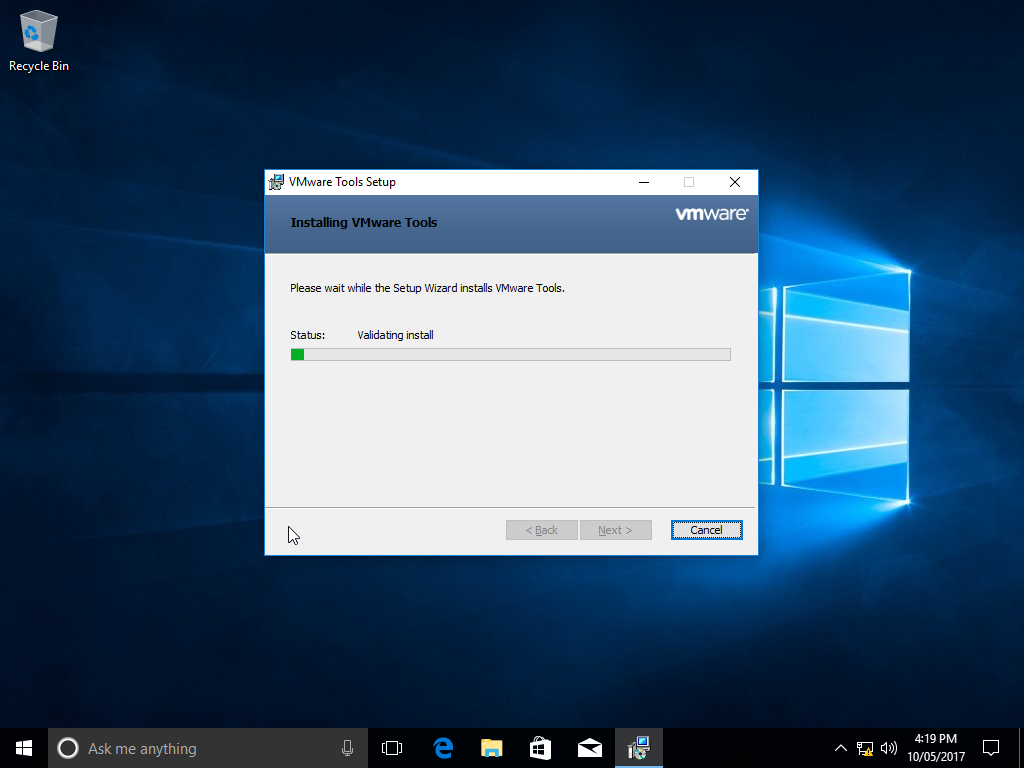Click the network status tray icon
Image resolution: width=1024 pixels, height=768 pixels.
(x=865, y=748)
